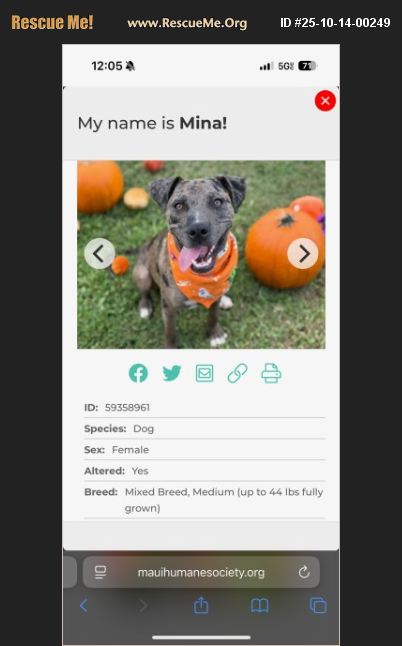Share Mina's profile on Twitter
Screen dimensions: 402x646
171,373
